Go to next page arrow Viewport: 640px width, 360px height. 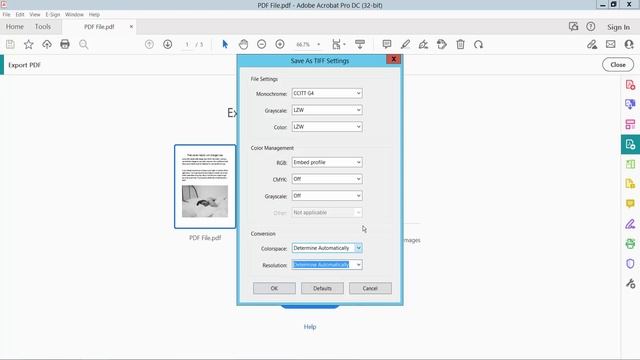(167, 44)
